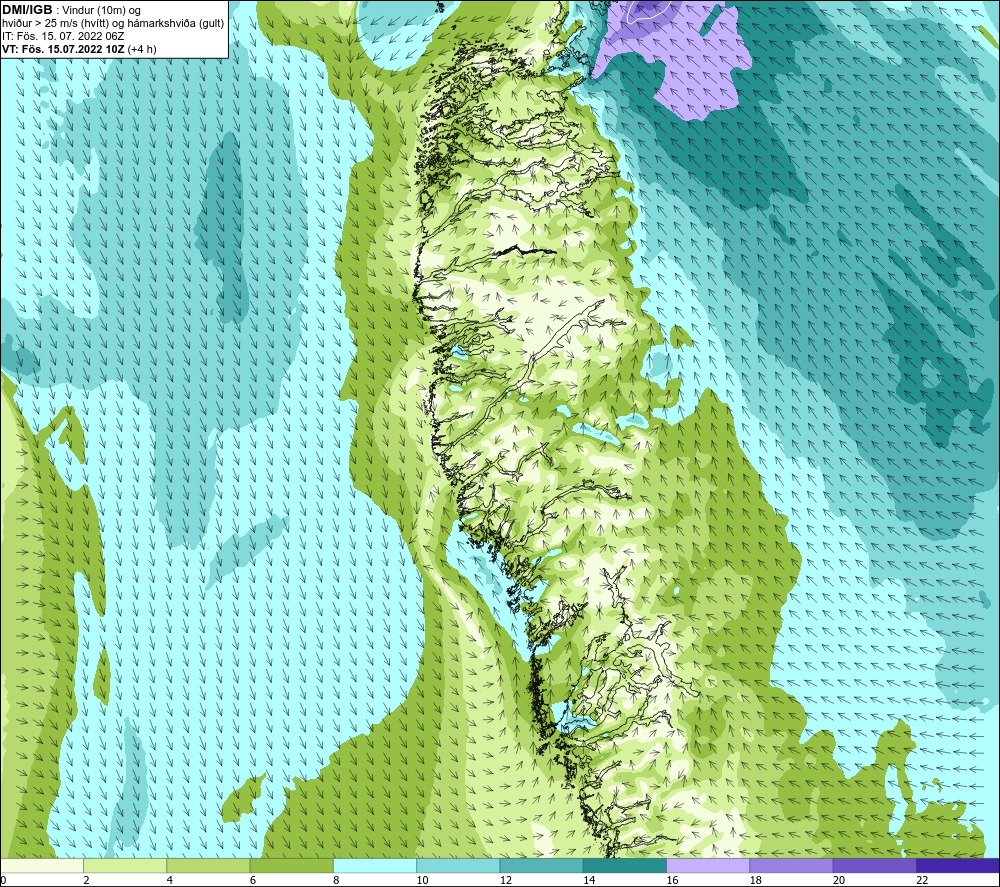Pick the medium green 4–6 m/s legend swatch
Viewport: 1000px width, 887px height.
click(x=208, y=866)
